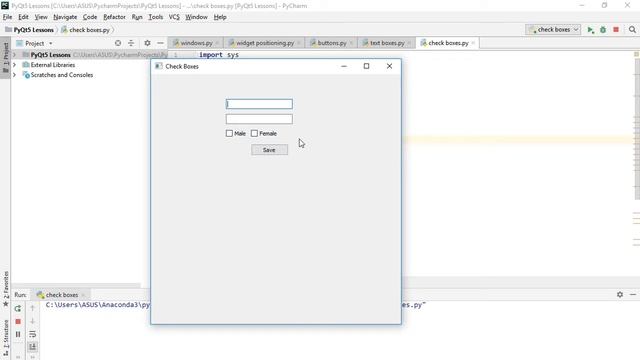Open the Help menu
This screenshot has width=640, height=360.
pyautogui.click(x=220, y=17)
